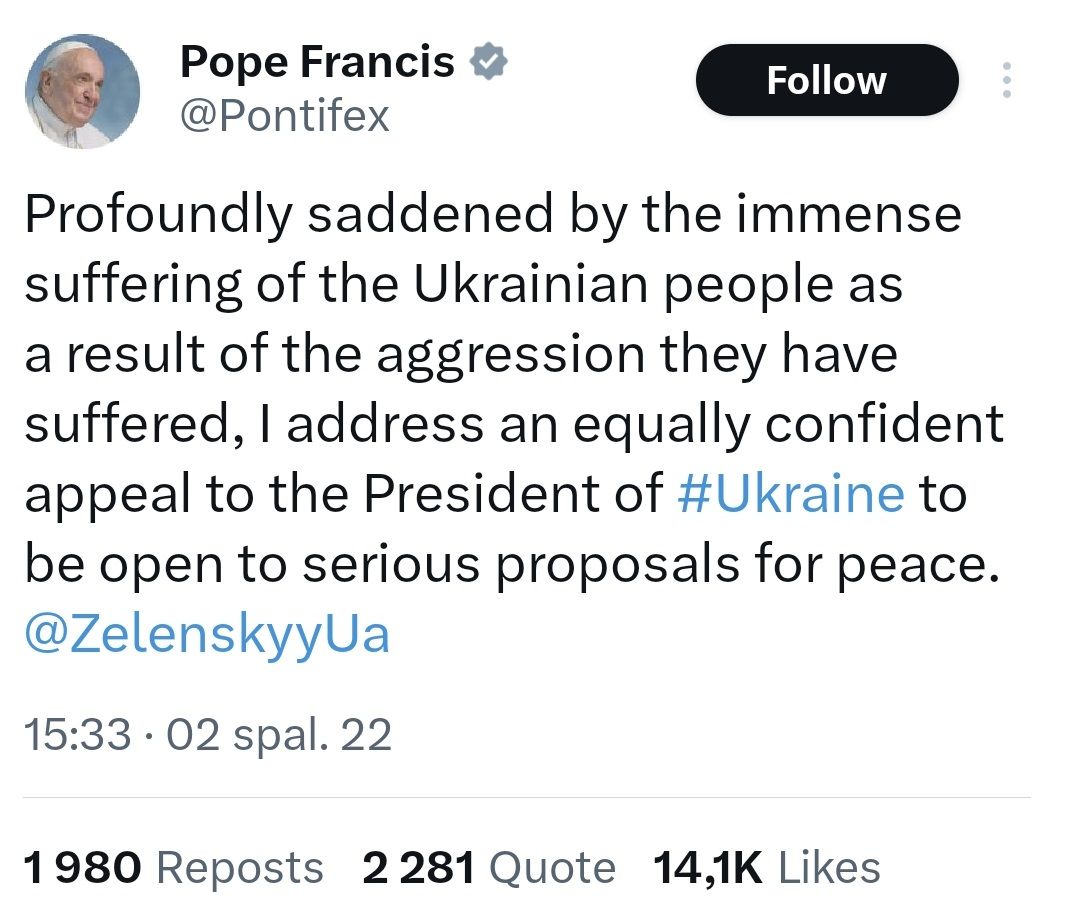The image size is (1067, 923).
Task: Click the Likes label
Action: pyautogui.click(x=829, y=868)
